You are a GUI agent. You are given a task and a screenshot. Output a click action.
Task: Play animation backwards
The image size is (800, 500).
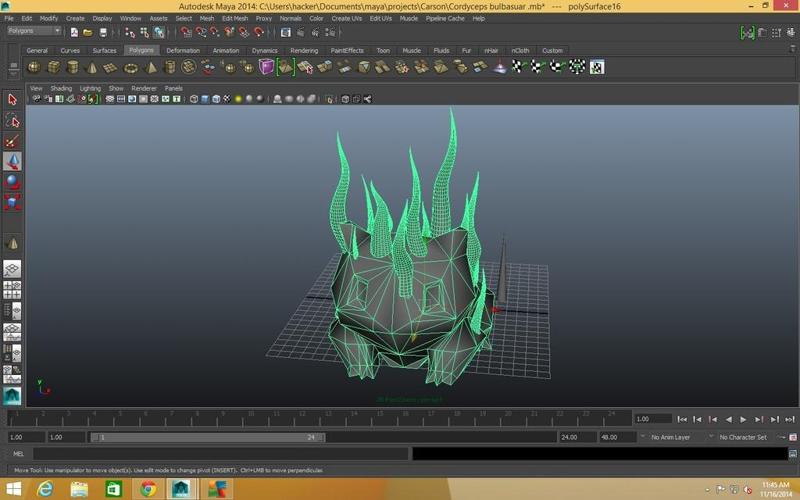728,419
